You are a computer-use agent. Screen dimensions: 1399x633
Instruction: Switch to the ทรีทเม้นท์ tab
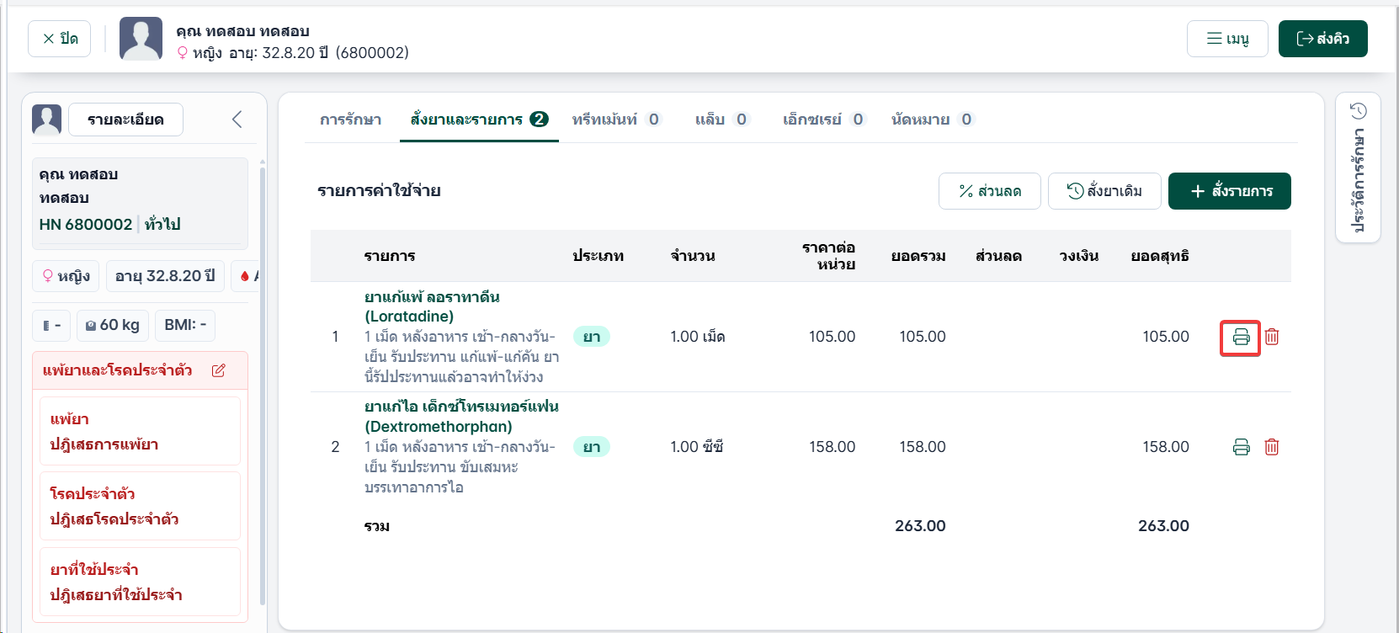(616, 119)
